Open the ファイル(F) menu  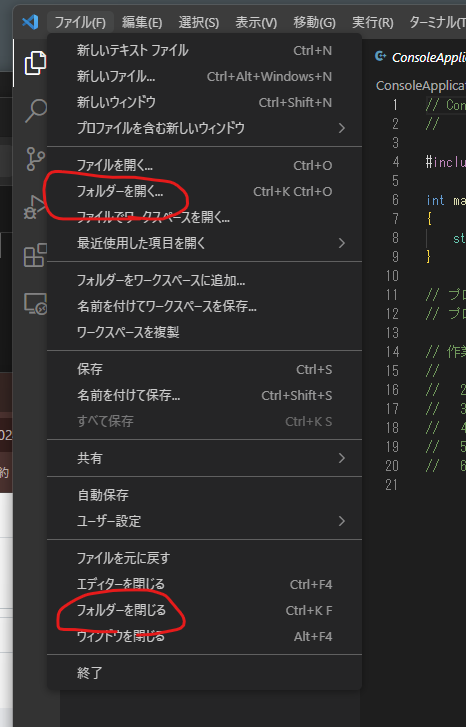[x=80, y=22]
